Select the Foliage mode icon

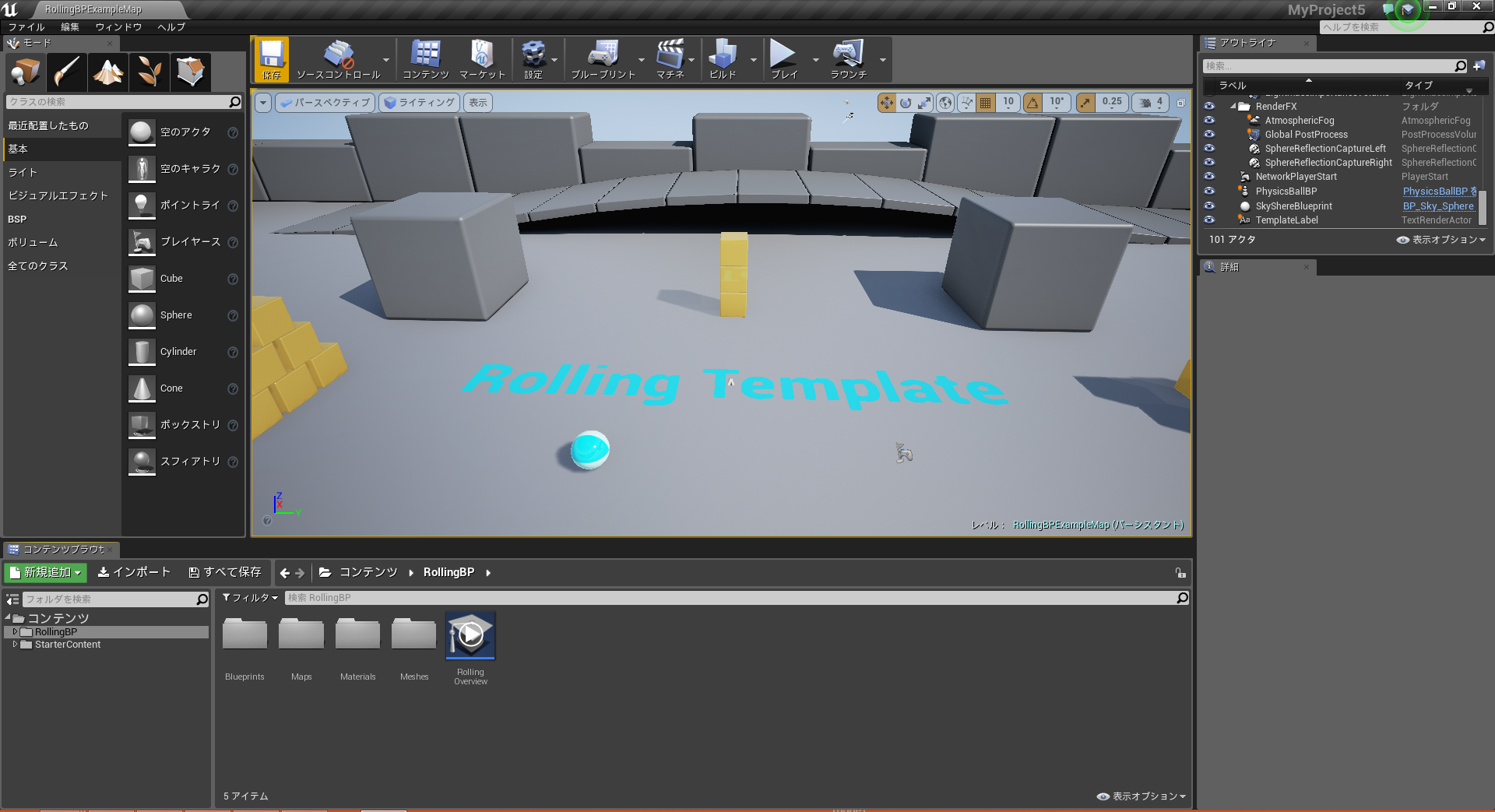pyautogui.click(x=149, y=72)
